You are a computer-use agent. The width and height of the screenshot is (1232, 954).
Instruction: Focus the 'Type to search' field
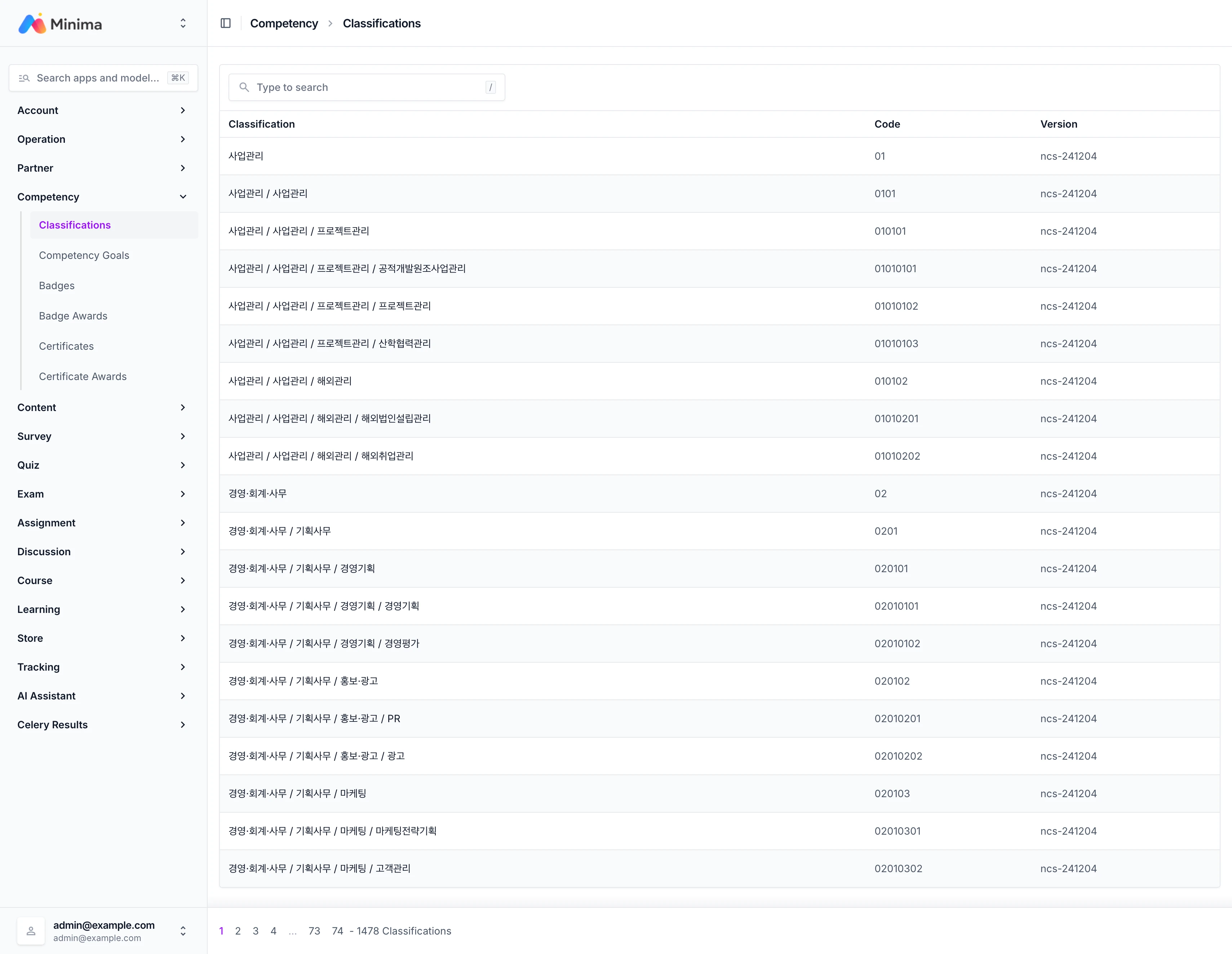point(367,88)
